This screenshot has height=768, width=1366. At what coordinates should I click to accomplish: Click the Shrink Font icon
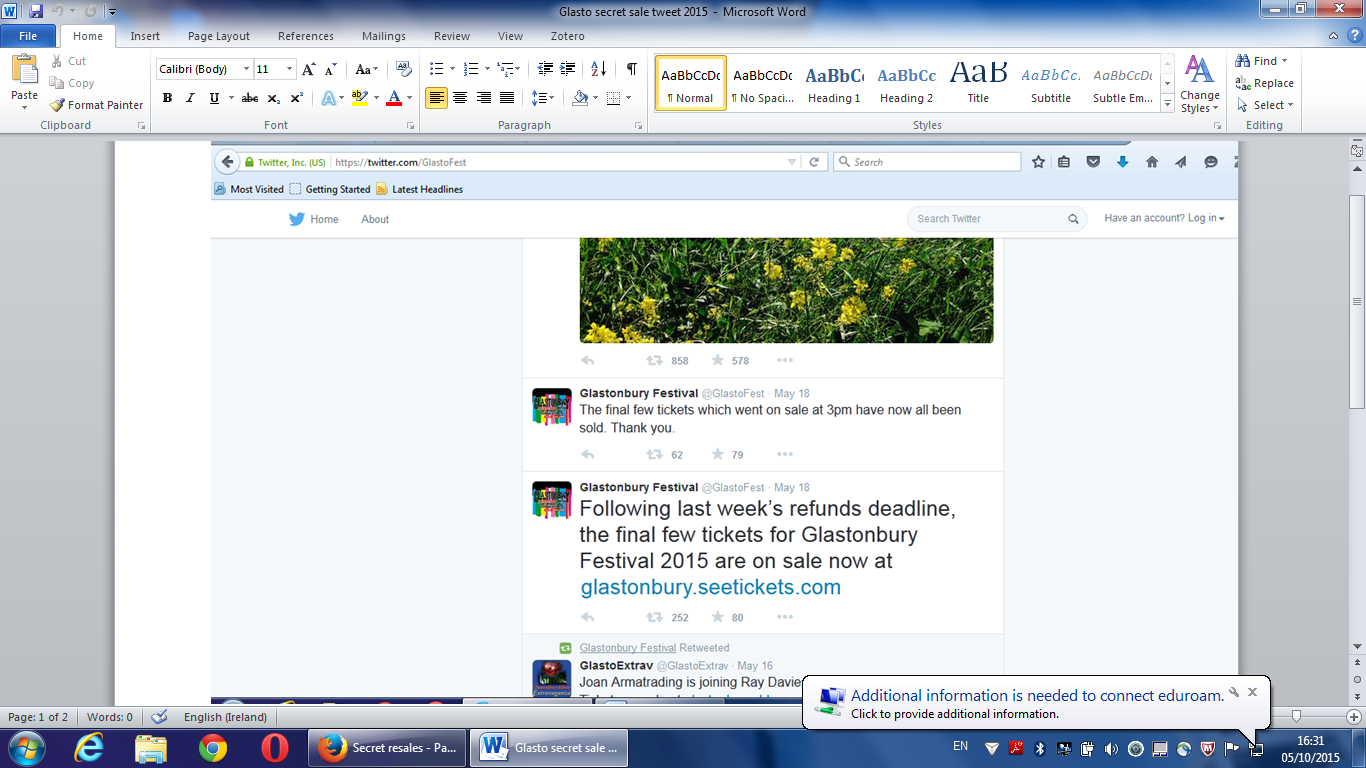pos(331,69)
